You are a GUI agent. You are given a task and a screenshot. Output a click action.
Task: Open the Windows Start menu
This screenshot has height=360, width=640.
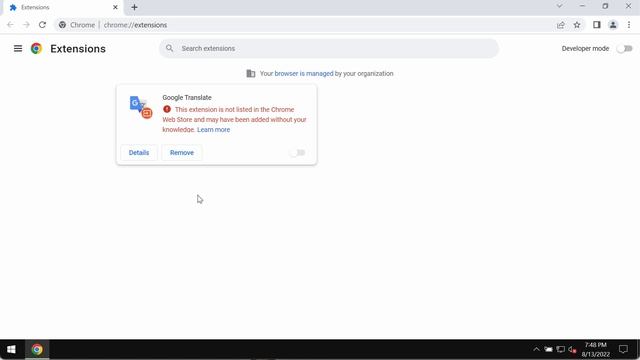(x=11, y=349)
